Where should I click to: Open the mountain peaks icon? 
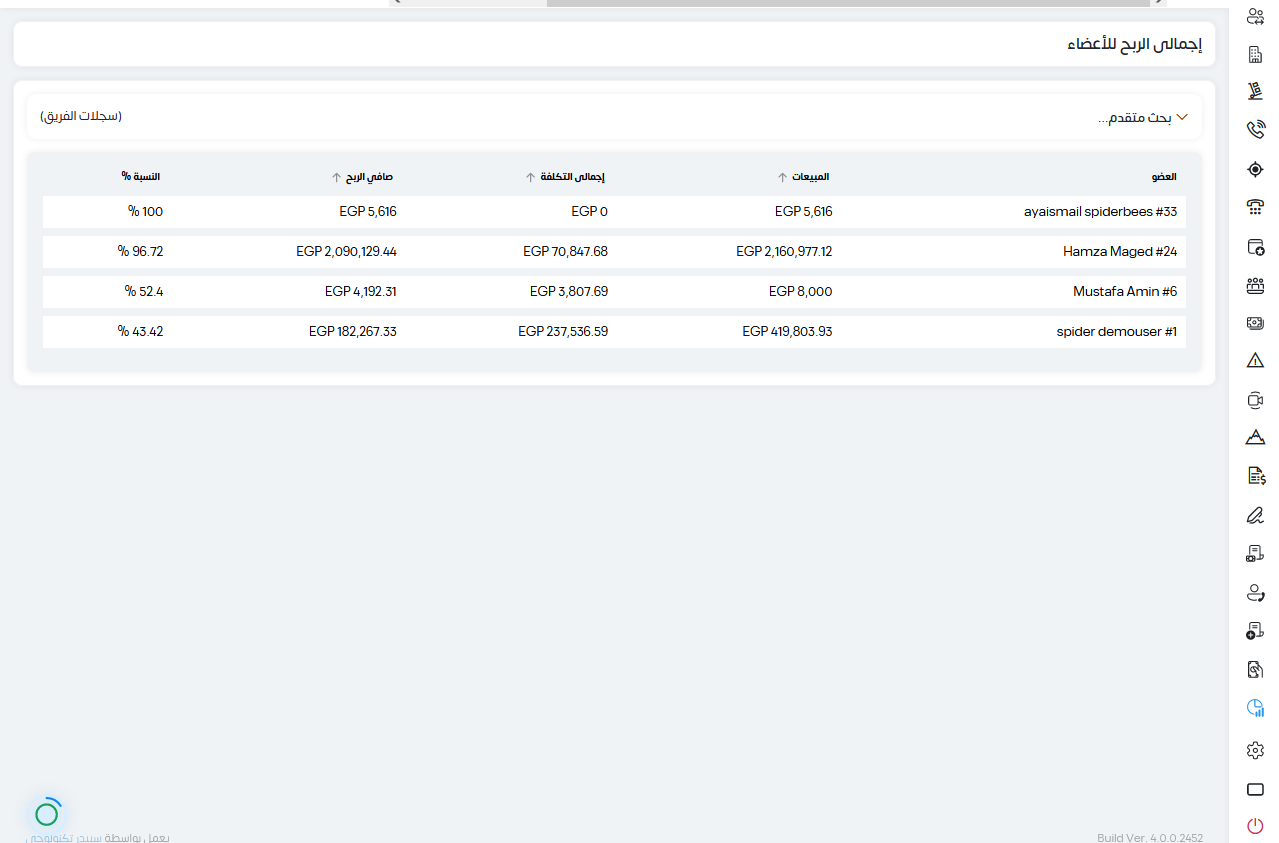pos(1255,437)
